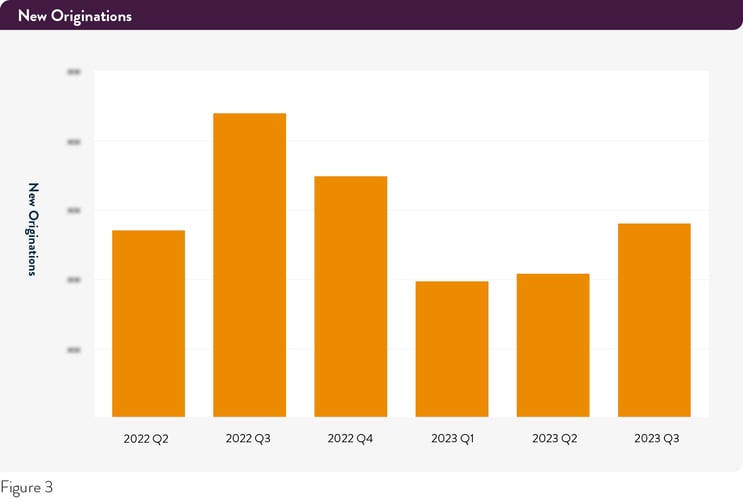Screen dimensions: 743x502
Task: Click the '2023 Q3' axis label
Action: pos(657,438)
